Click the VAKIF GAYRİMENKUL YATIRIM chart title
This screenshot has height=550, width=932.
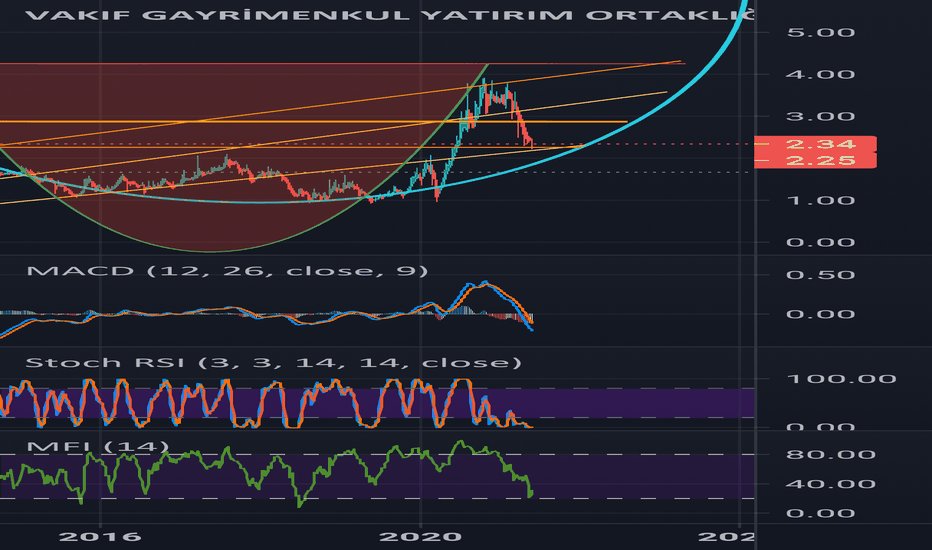pos(390,15)
